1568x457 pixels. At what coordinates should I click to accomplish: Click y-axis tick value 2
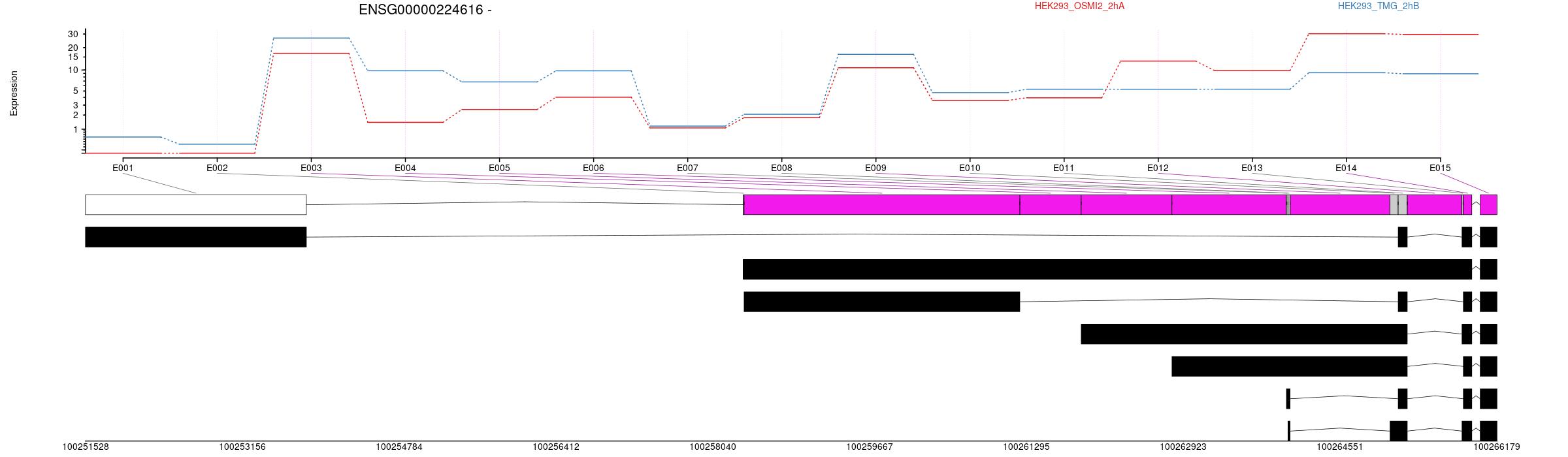click(76, 115)
